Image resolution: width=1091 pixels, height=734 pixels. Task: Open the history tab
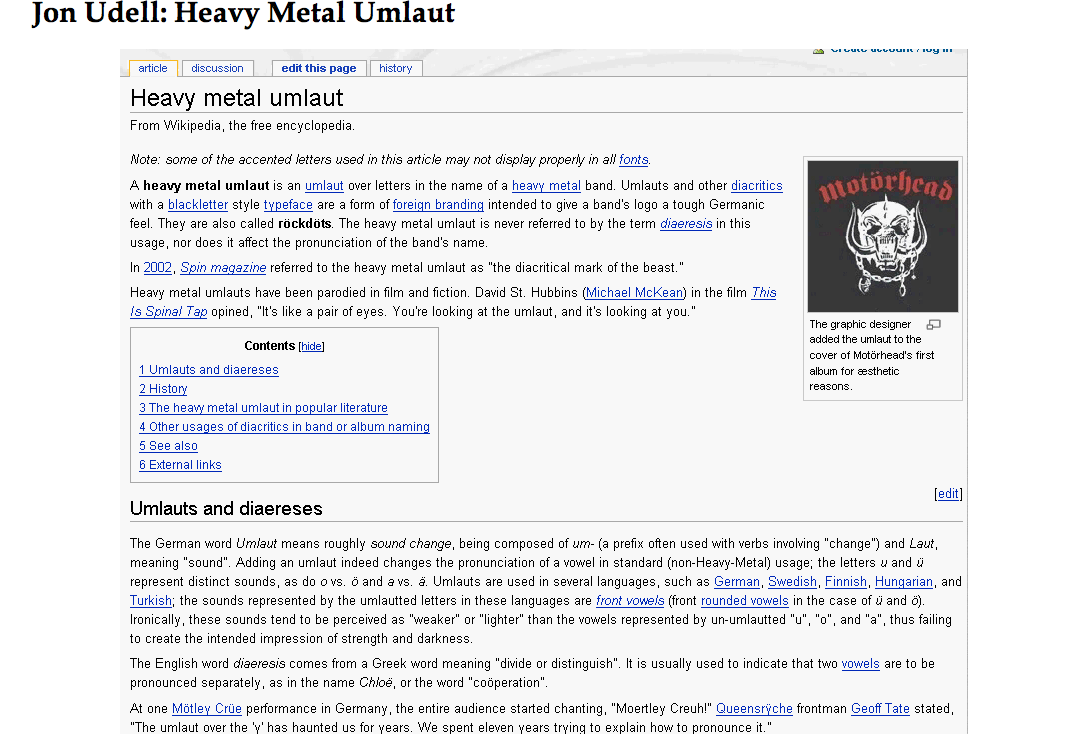[x=396, y=68]
